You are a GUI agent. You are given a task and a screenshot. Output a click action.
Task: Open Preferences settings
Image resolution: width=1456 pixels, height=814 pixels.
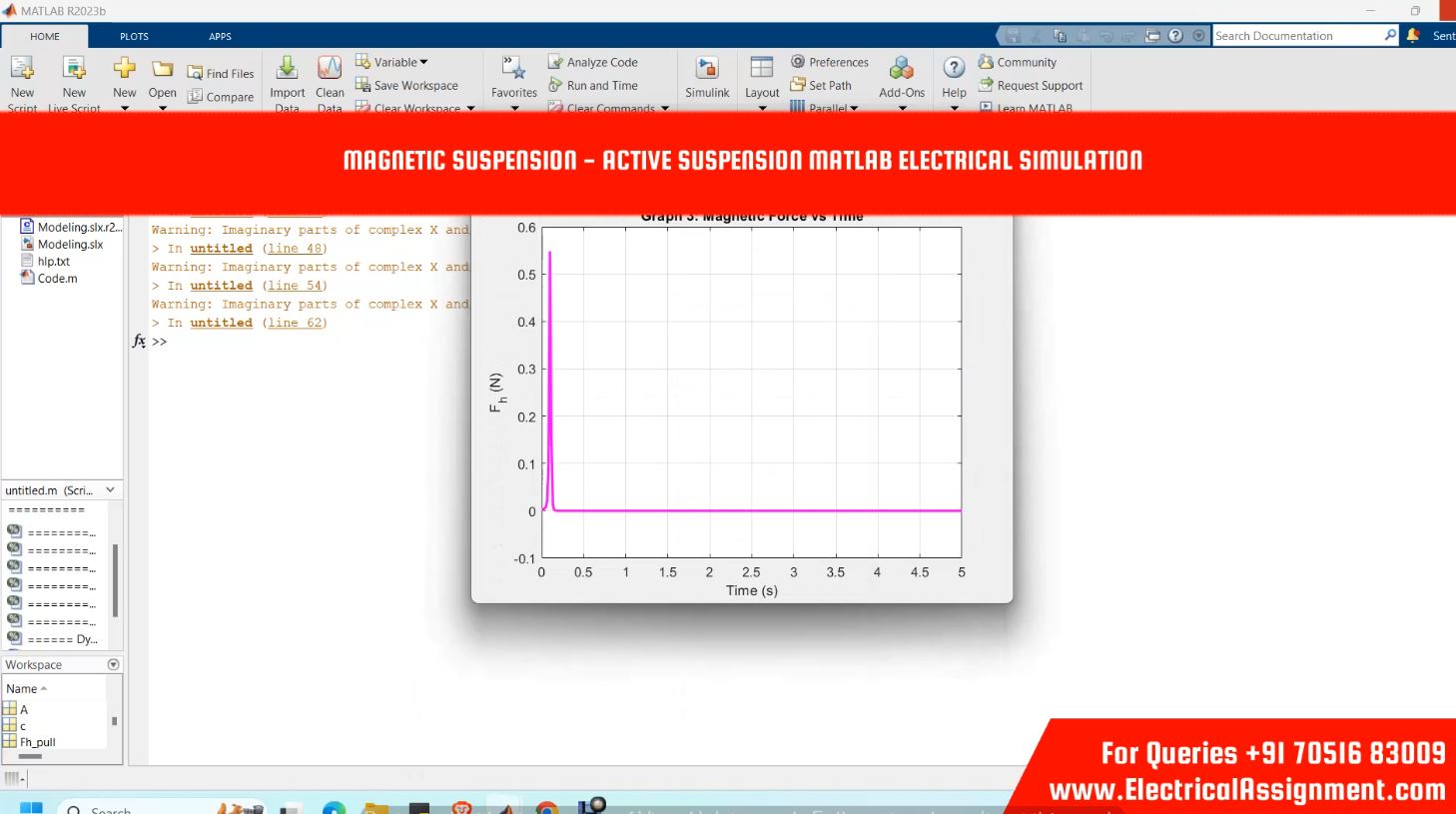pyautogui.click(x=829, y=62)
